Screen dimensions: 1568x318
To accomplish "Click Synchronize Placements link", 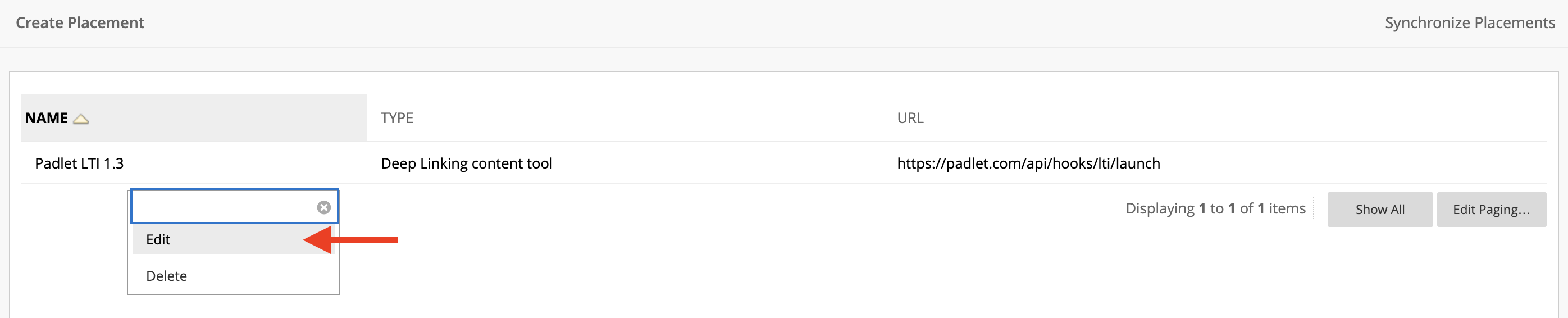I will click(x=1469, y=22).
